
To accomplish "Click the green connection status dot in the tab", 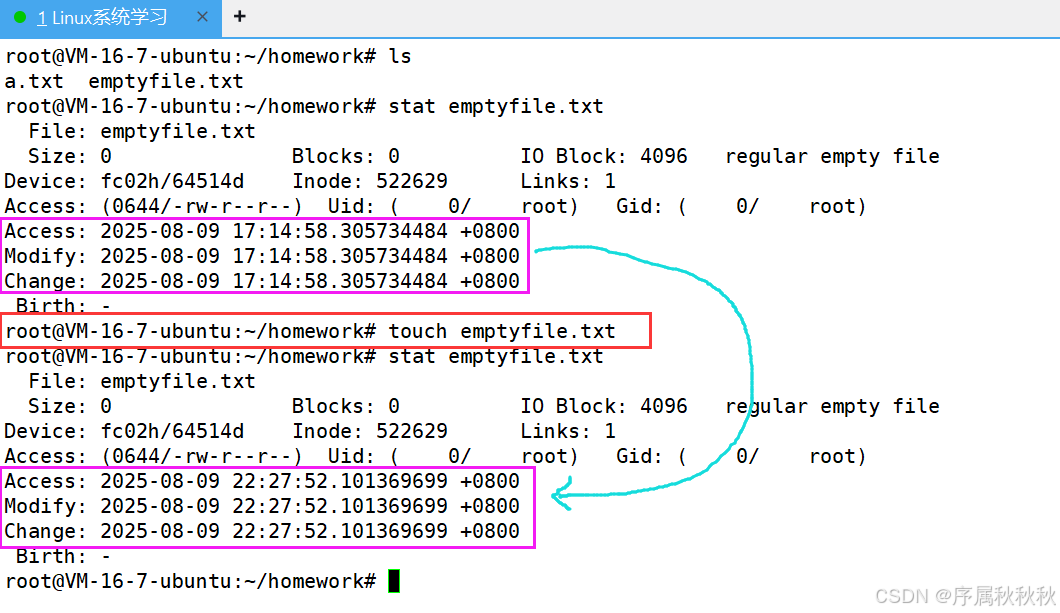I will (20, 18).
